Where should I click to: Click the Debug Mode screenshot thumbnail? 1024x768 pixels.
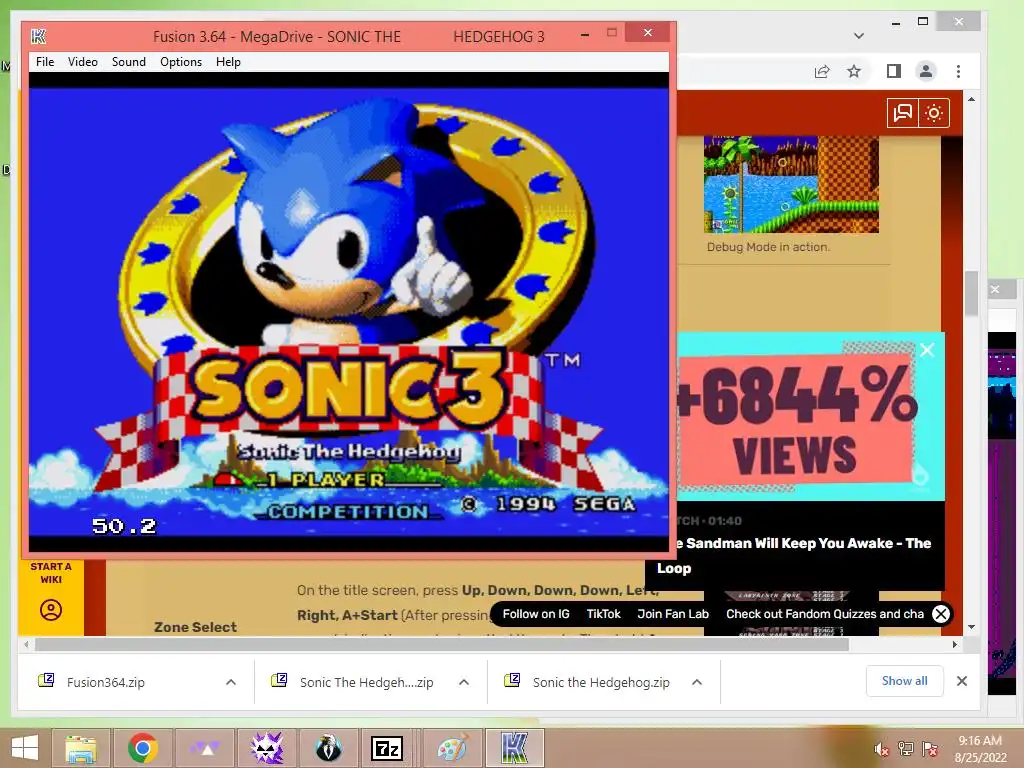click(x=791, y=184)
